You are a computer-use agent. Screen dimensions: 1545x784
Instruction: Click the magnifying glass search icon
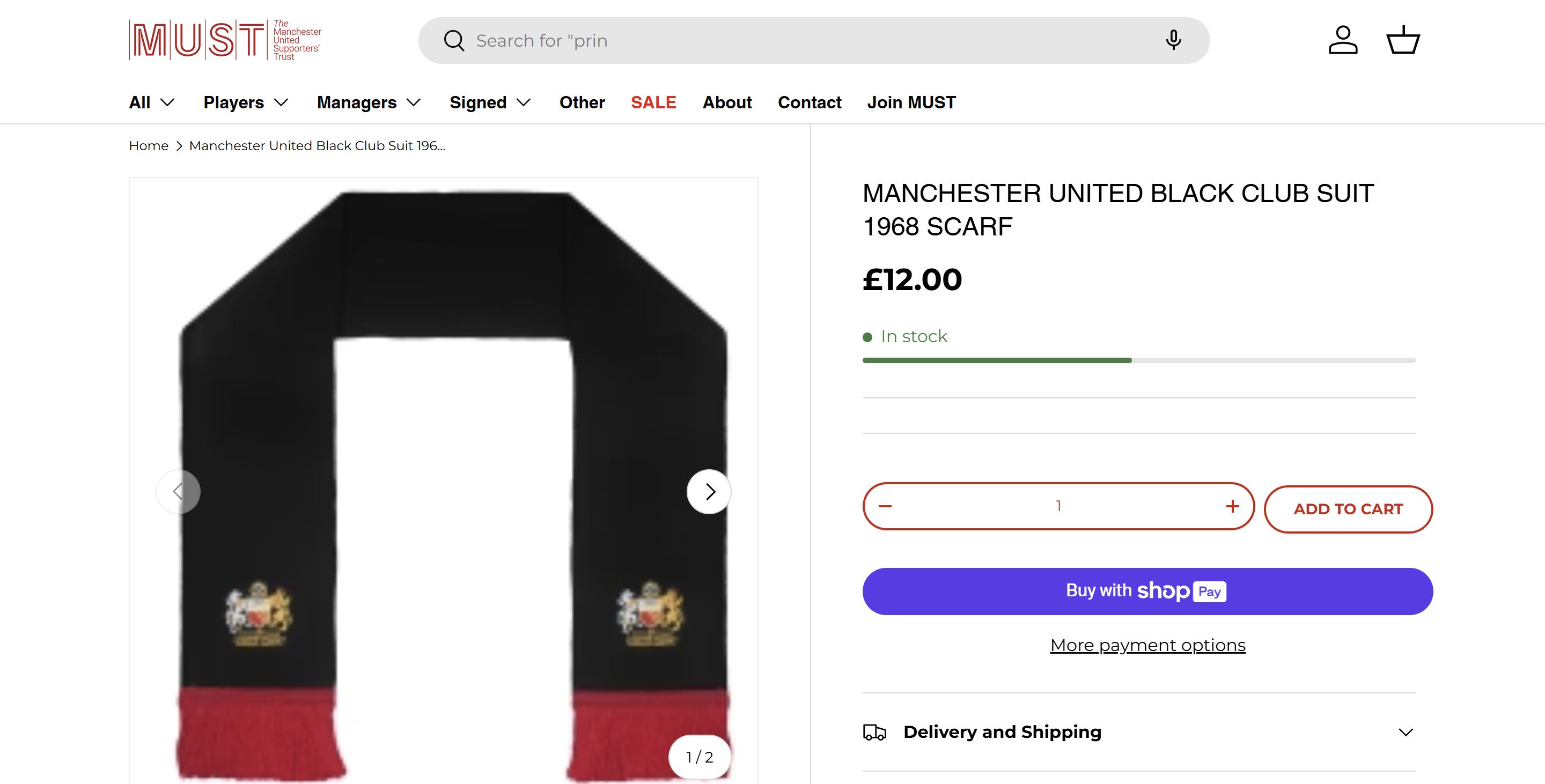[x=453, y=41]
